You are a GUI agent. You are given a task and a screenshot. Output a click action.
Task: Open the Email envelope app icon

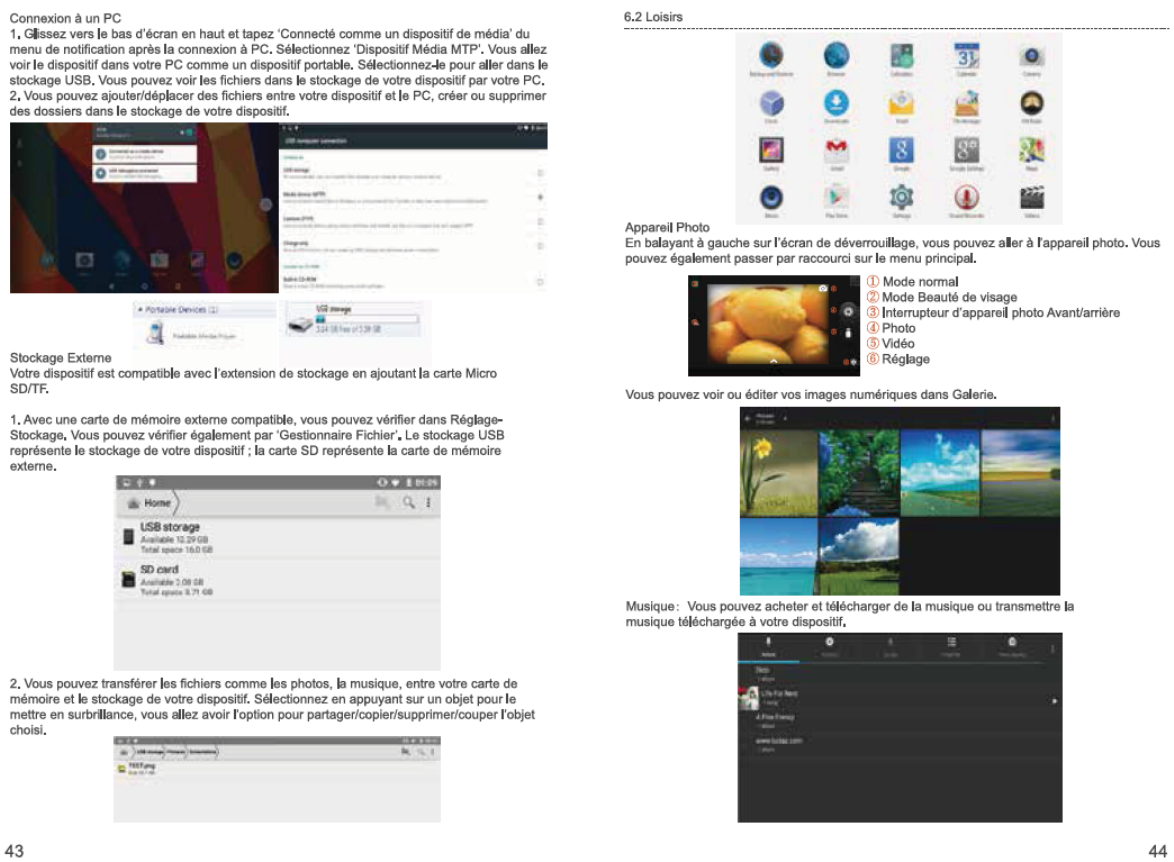pos(901,103)
